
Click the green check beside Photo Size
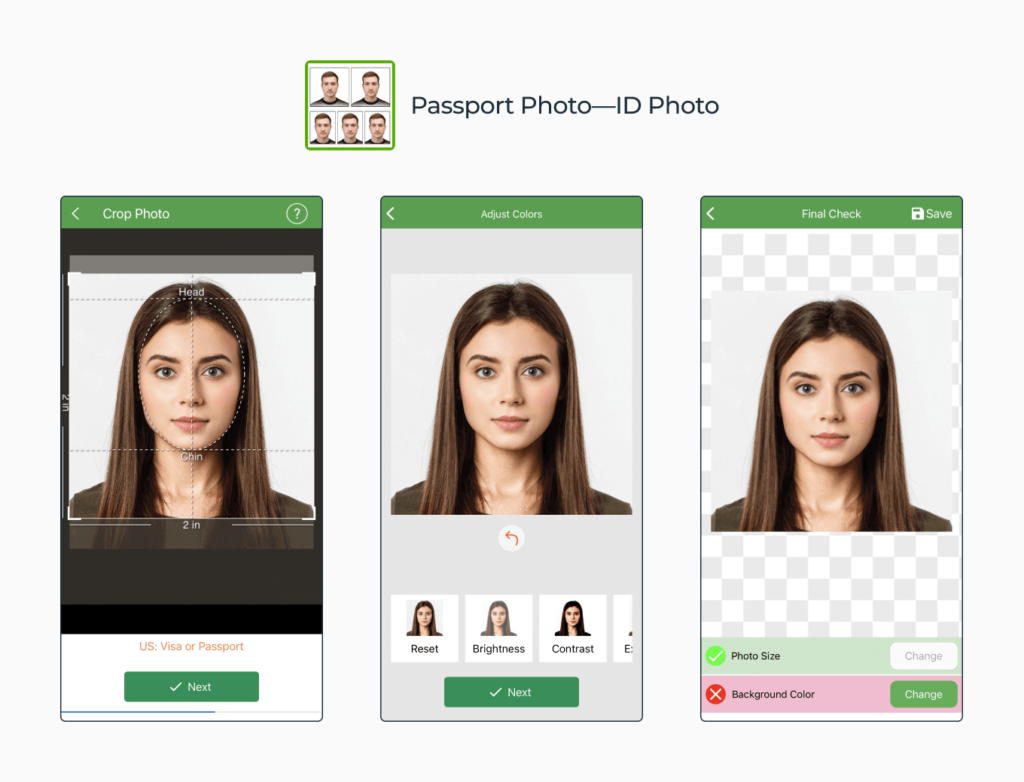714,656
